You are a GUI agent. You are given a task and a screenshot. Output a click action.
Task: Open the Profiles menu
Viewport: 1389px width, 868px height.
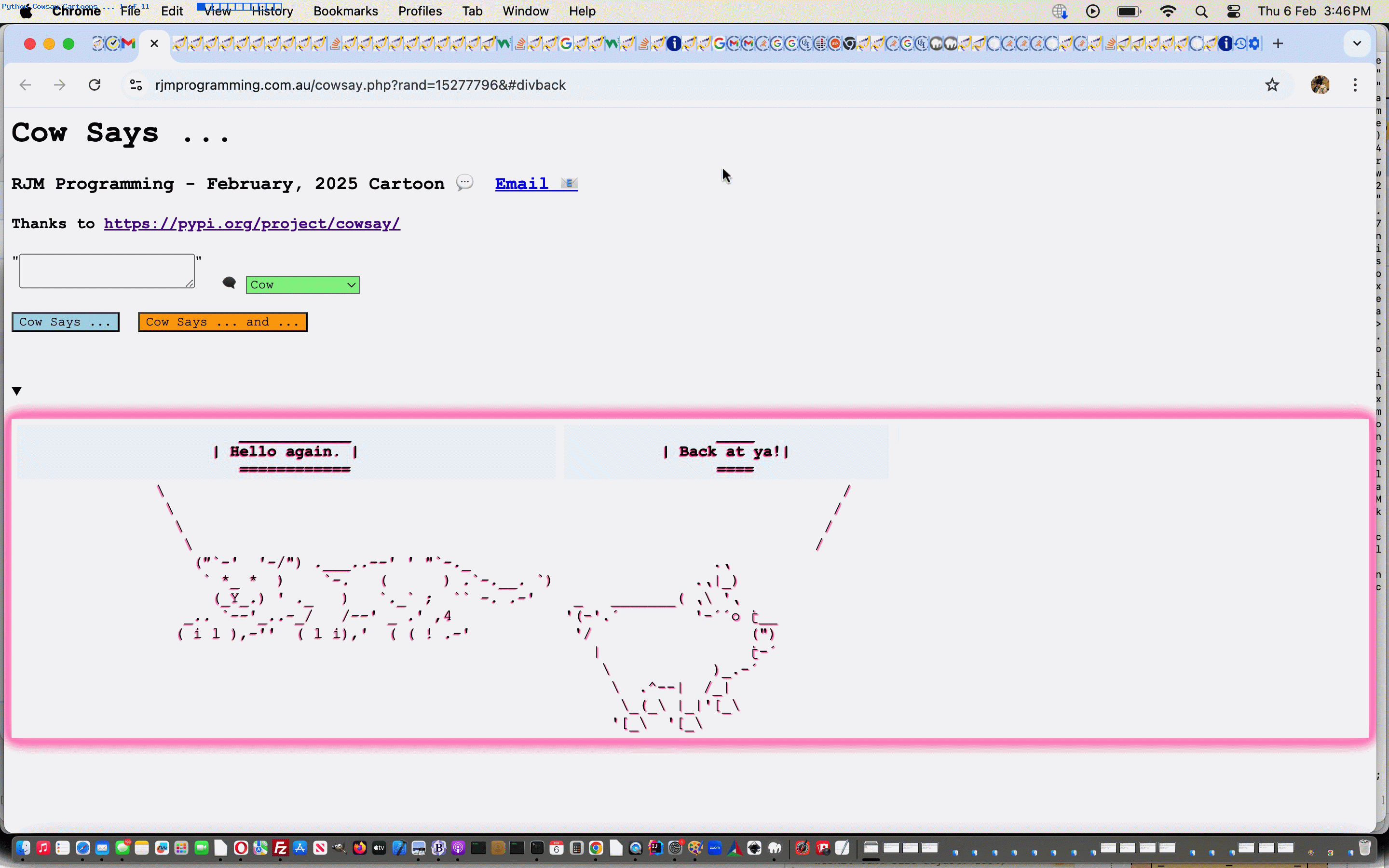coord(420,11)
